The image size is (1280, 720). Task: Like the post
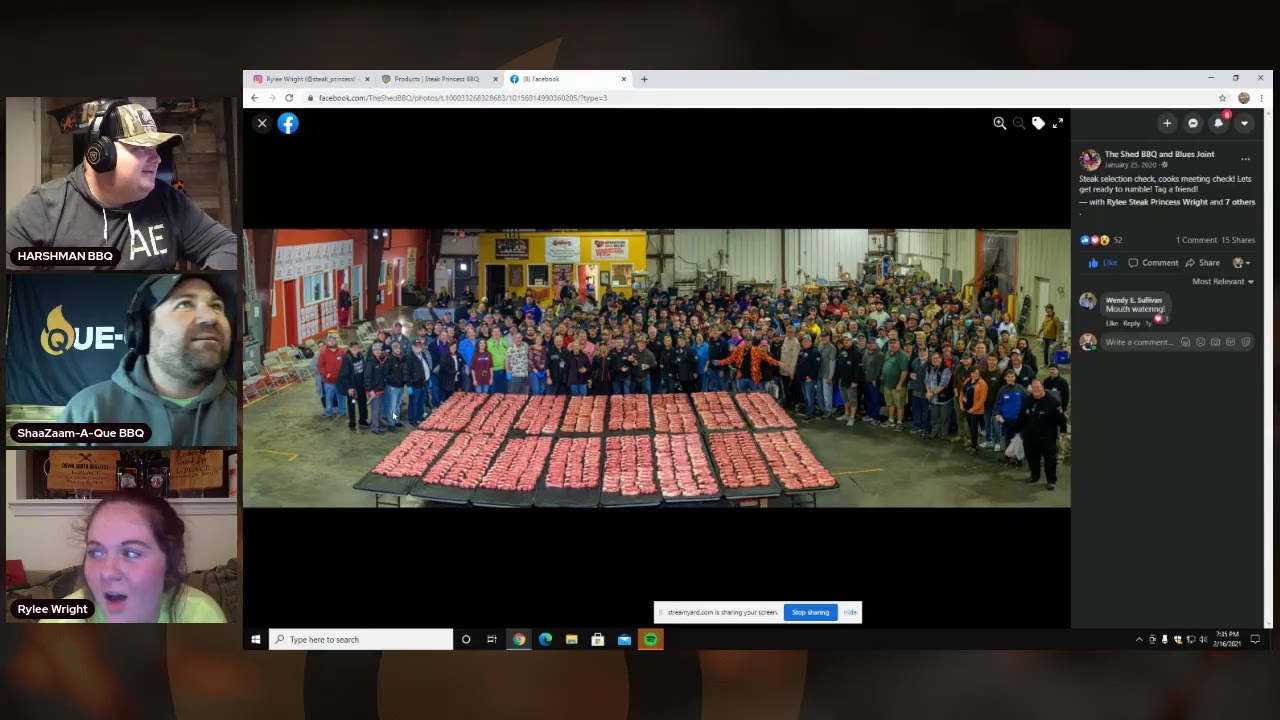tap(1103, 263)
